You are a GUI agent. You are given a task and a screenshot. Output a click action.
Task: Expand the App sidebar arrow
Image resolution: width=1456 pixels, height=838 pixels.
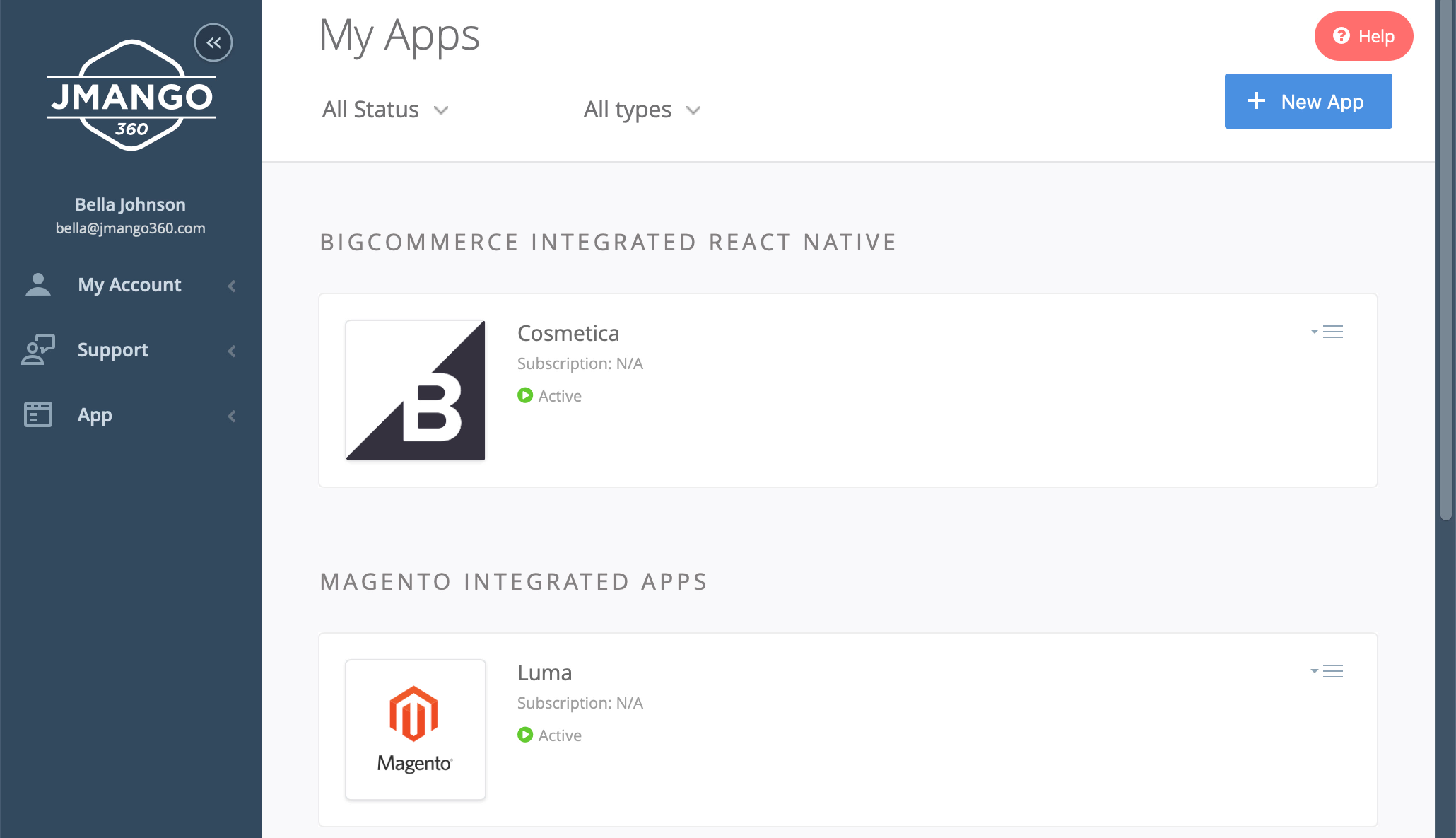pos(232,416)
